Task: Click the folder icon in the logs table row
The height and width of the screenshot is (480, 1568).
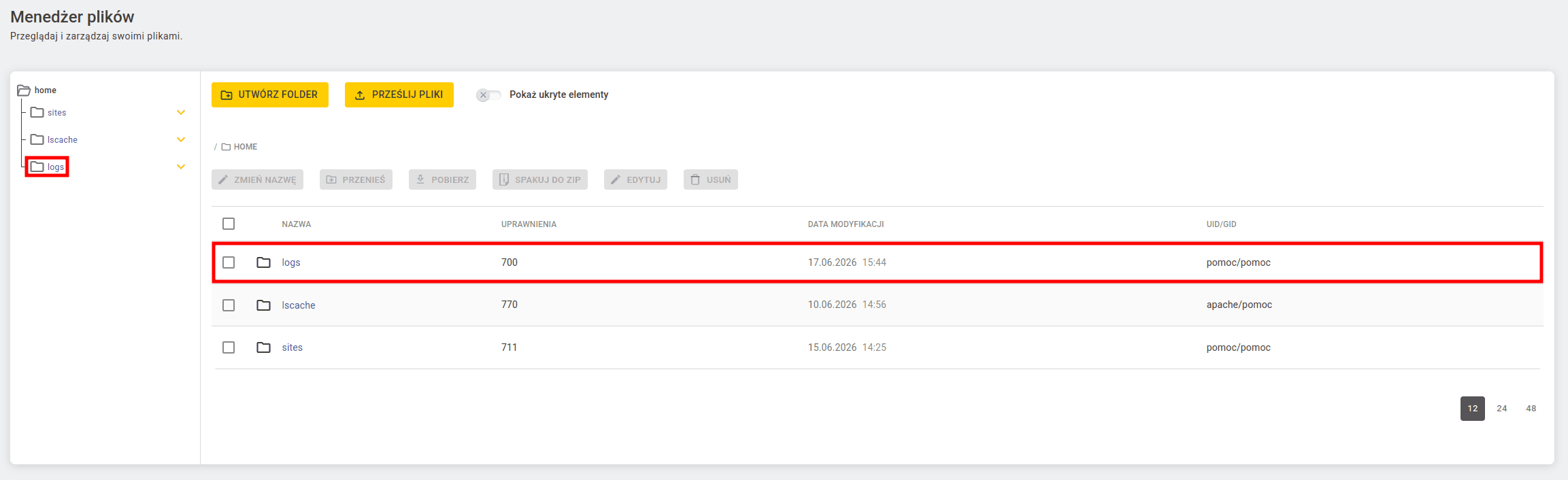Action: click(263, 262)
